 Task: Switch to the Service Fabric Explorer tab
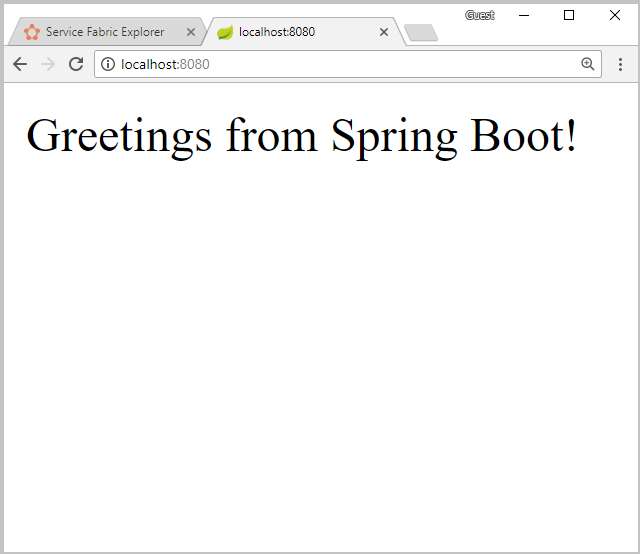(105, 32)
